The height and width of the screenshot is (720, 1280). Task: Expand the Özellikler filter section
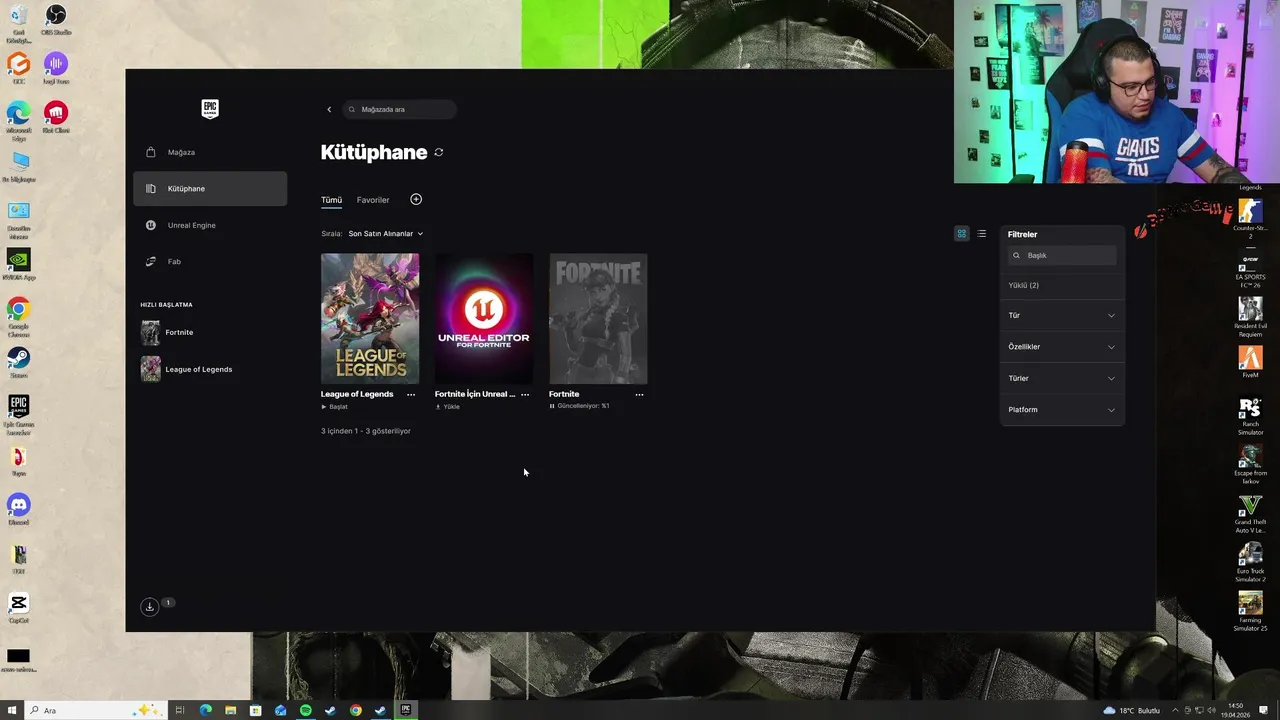[1062, 347]
